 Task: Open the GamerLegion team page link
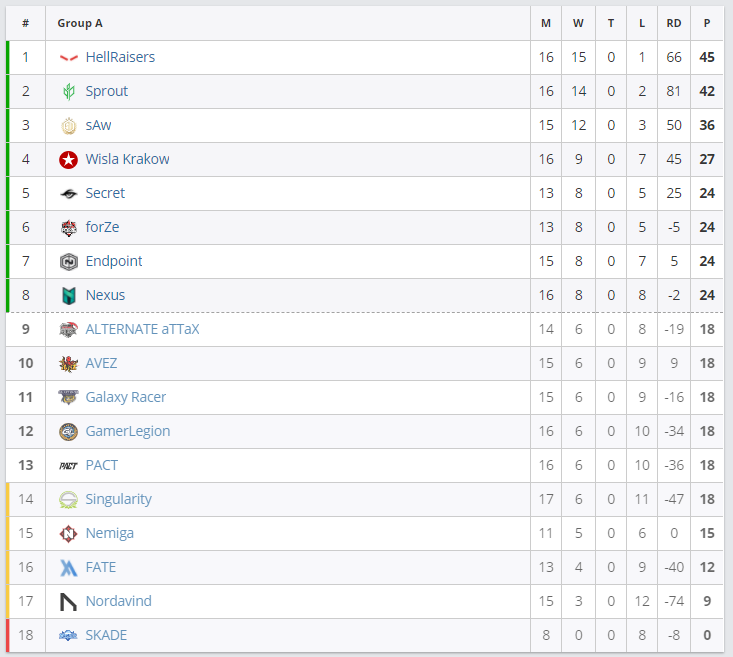128,431
